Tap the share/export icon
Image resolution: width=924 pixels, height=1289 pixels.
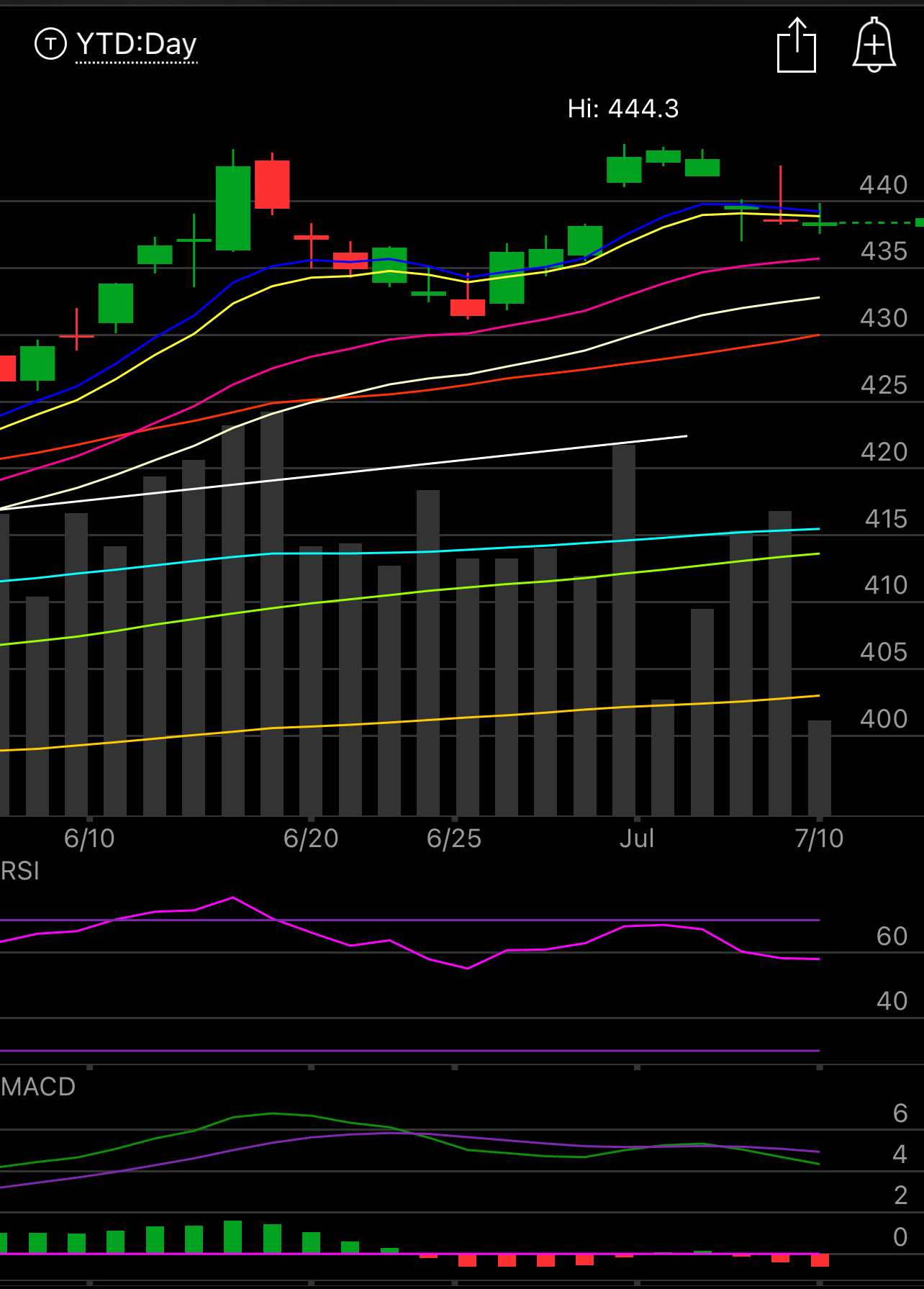pyautogui.click(x=797, y=45)
